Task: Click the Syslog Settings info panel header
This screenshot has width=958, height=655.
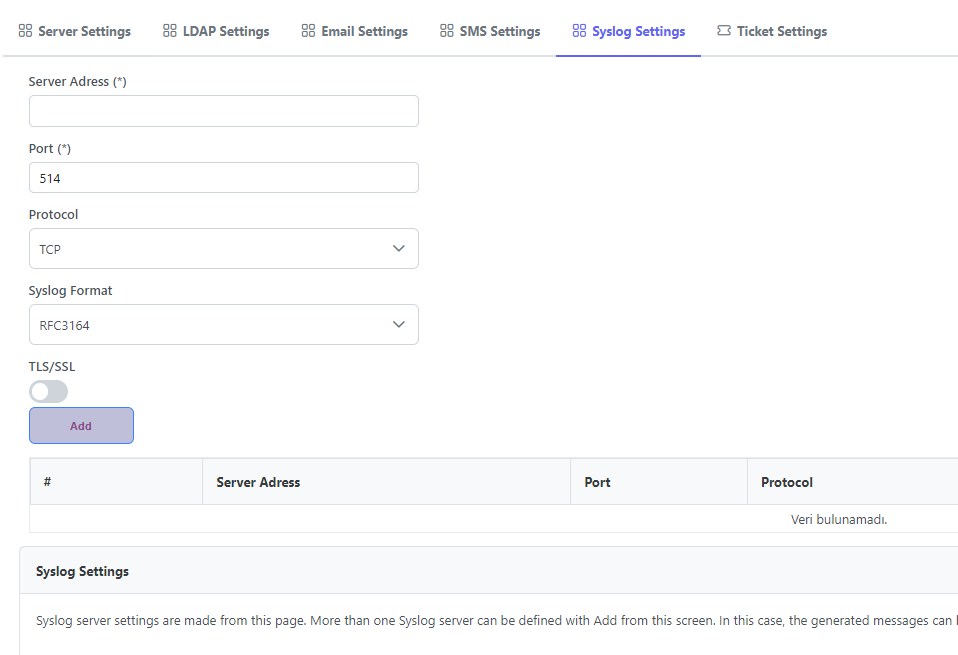Action: tap(82, 571)
